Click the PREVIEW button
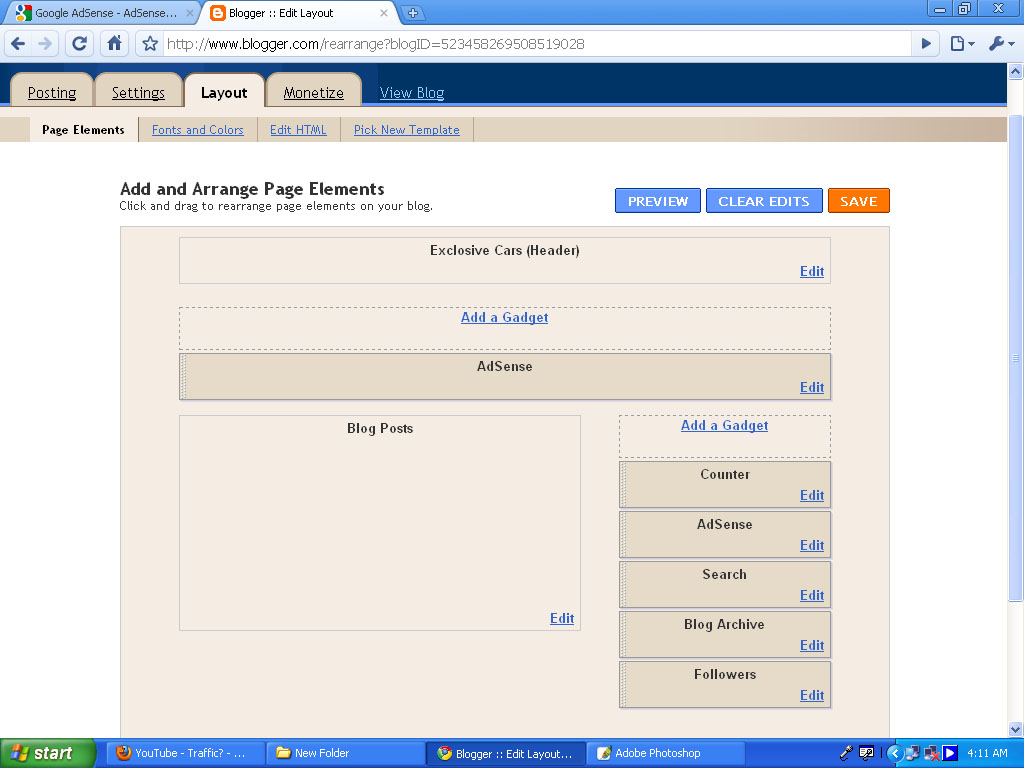Viewport: 1024px width, 768px height. (x=658, y=200)
